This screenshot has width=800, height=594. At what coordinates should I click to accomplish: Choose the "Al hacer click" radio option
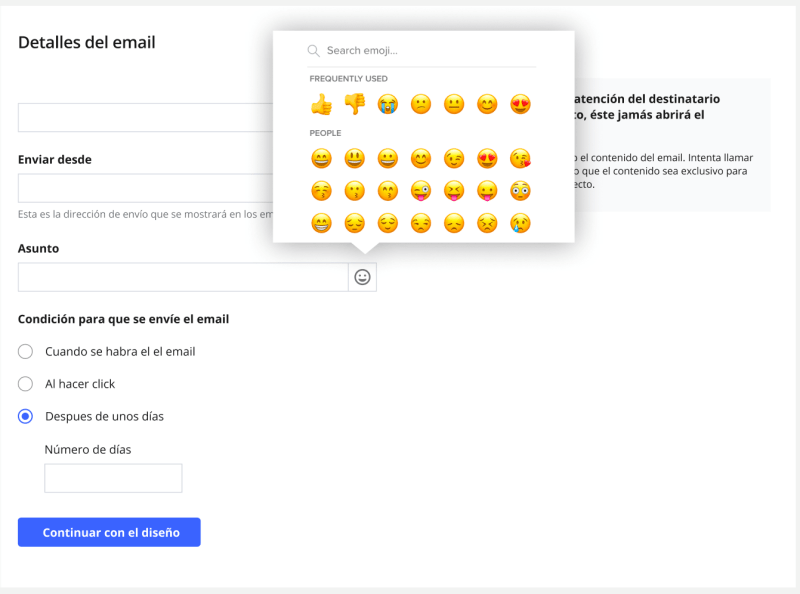26,384
